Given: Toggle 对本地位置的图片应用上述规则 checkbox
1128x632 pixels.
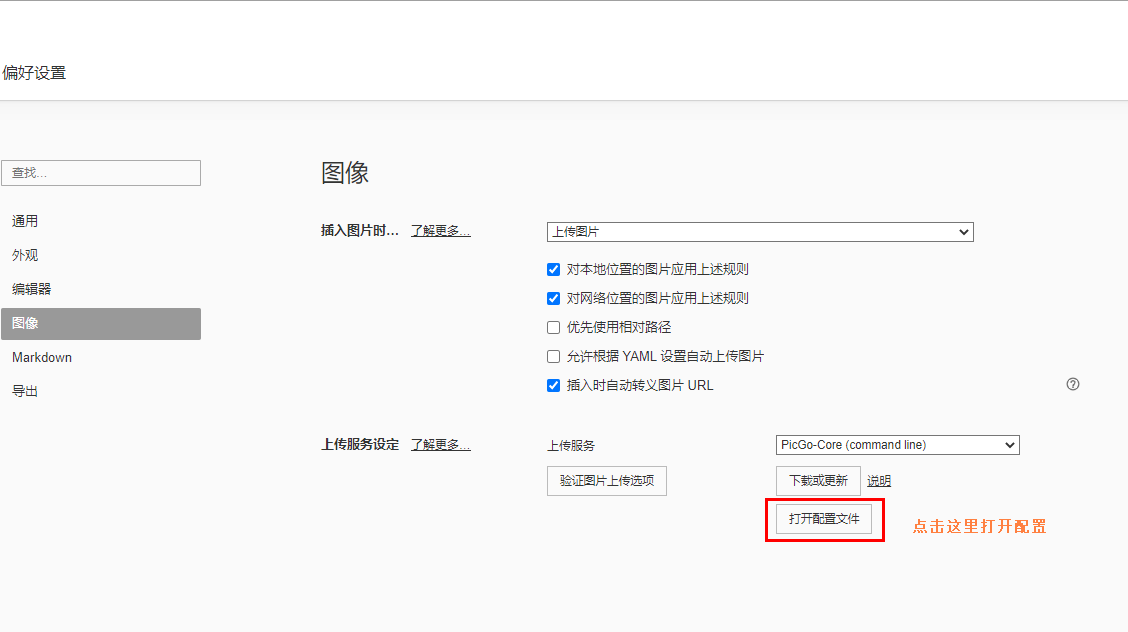Looking at the screenshot, I should coord(553,270).
